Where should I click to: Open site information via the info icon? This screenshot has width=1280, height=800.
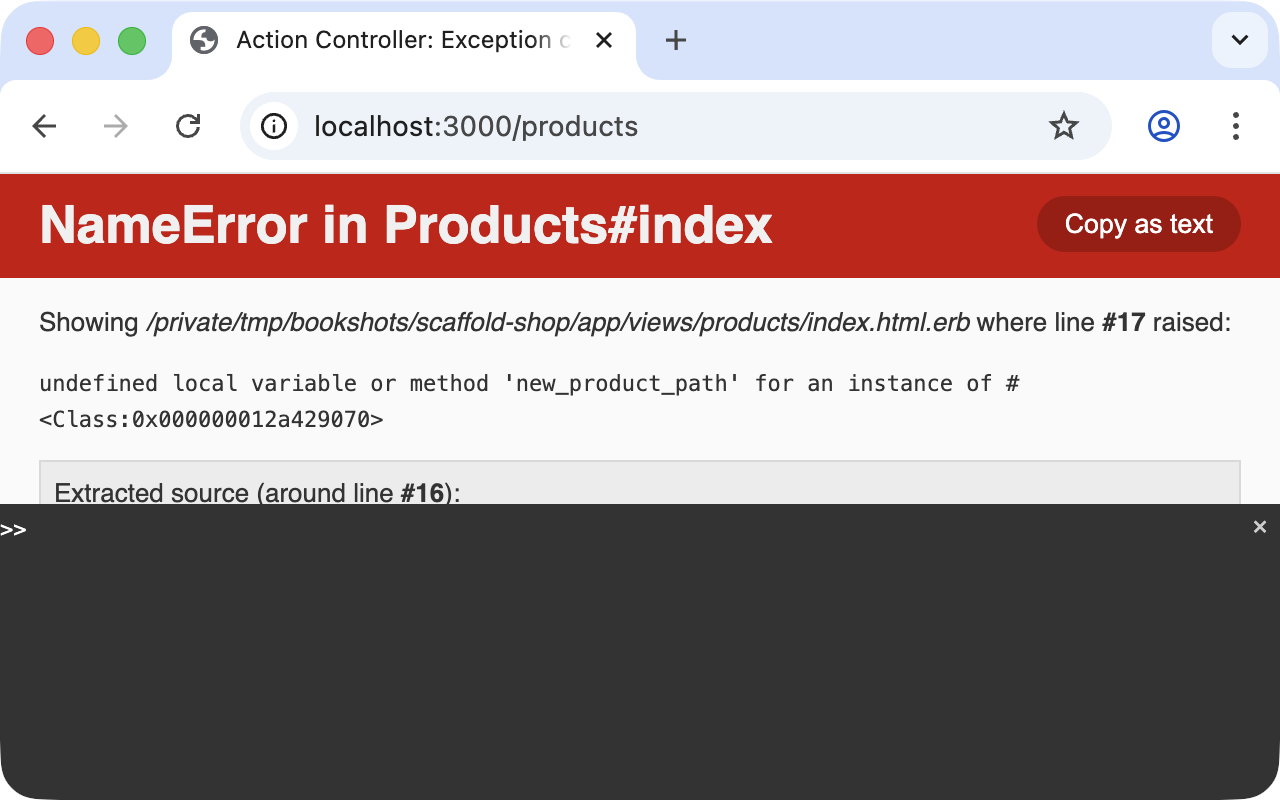tap(273, 126)
